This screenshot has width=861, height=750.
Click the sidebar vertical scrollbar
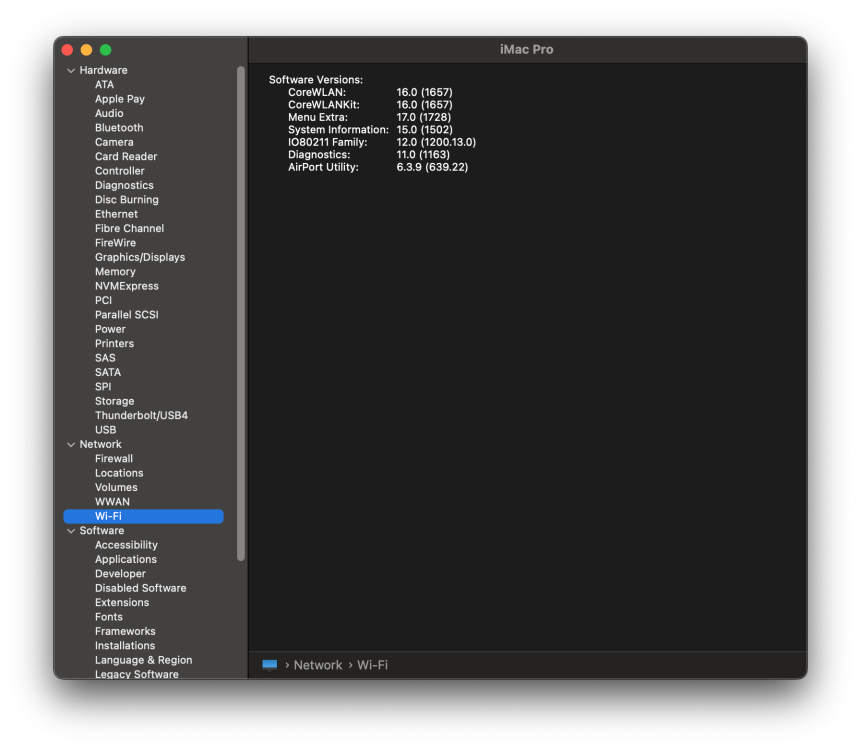point(241,313)
